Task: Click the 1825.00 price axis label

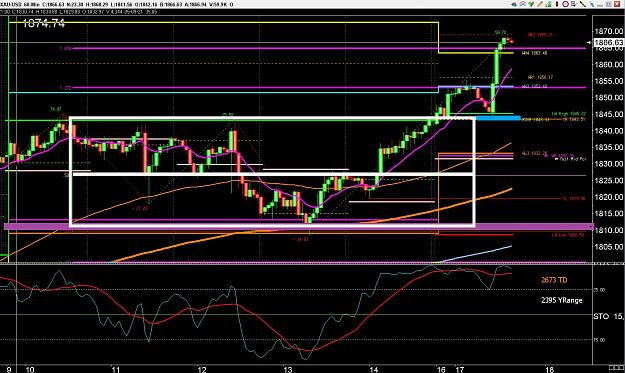Action: tap(609, 181)
